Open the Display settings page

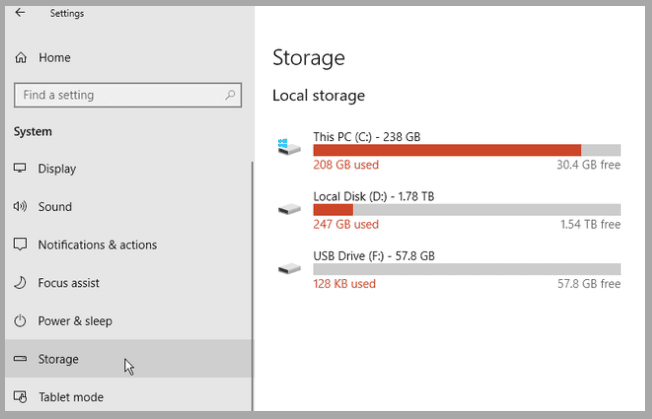[x=57, y=169]
